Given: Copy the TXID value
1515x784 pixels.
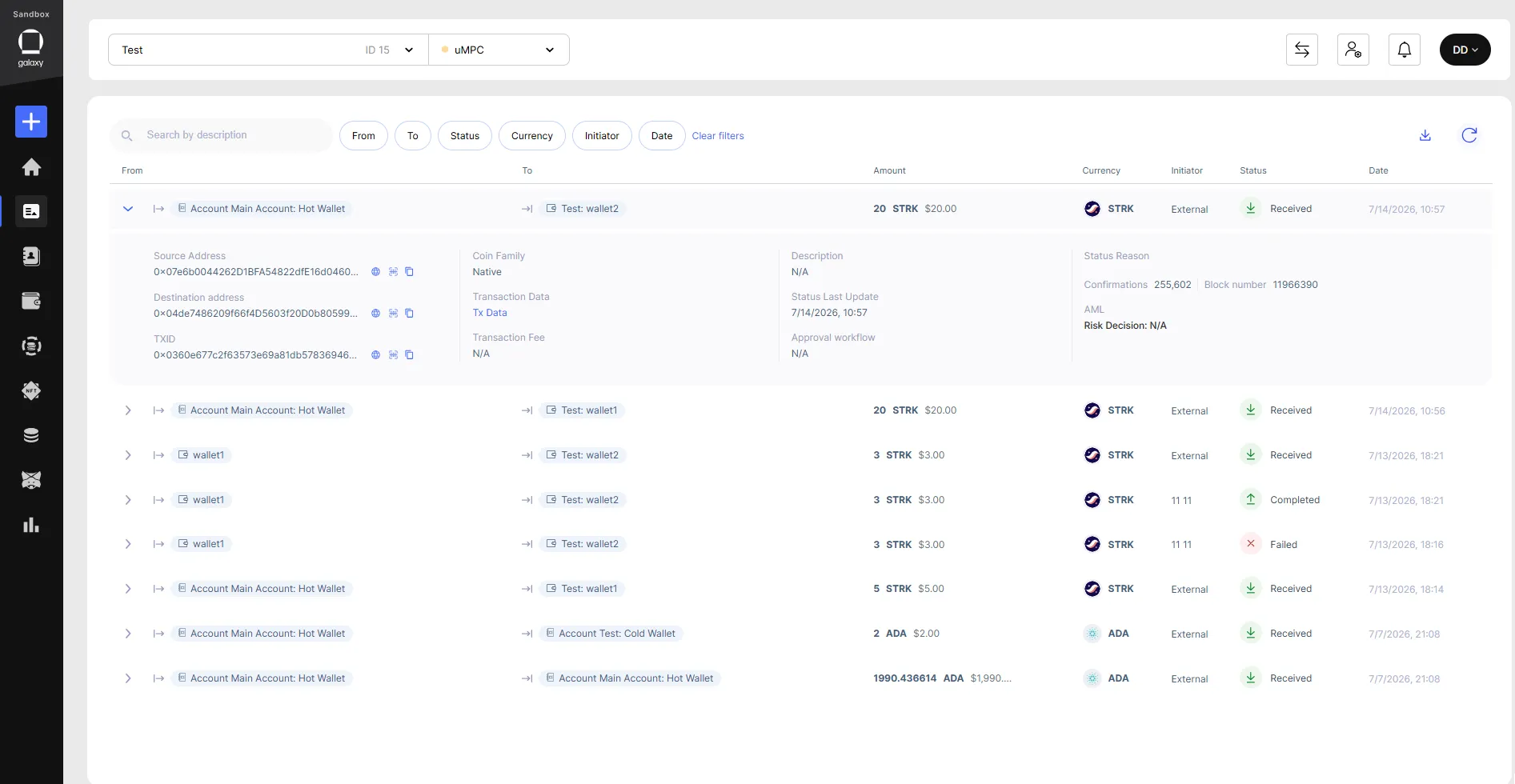Looking at the screenshot, I should click(x=409, y=354).
